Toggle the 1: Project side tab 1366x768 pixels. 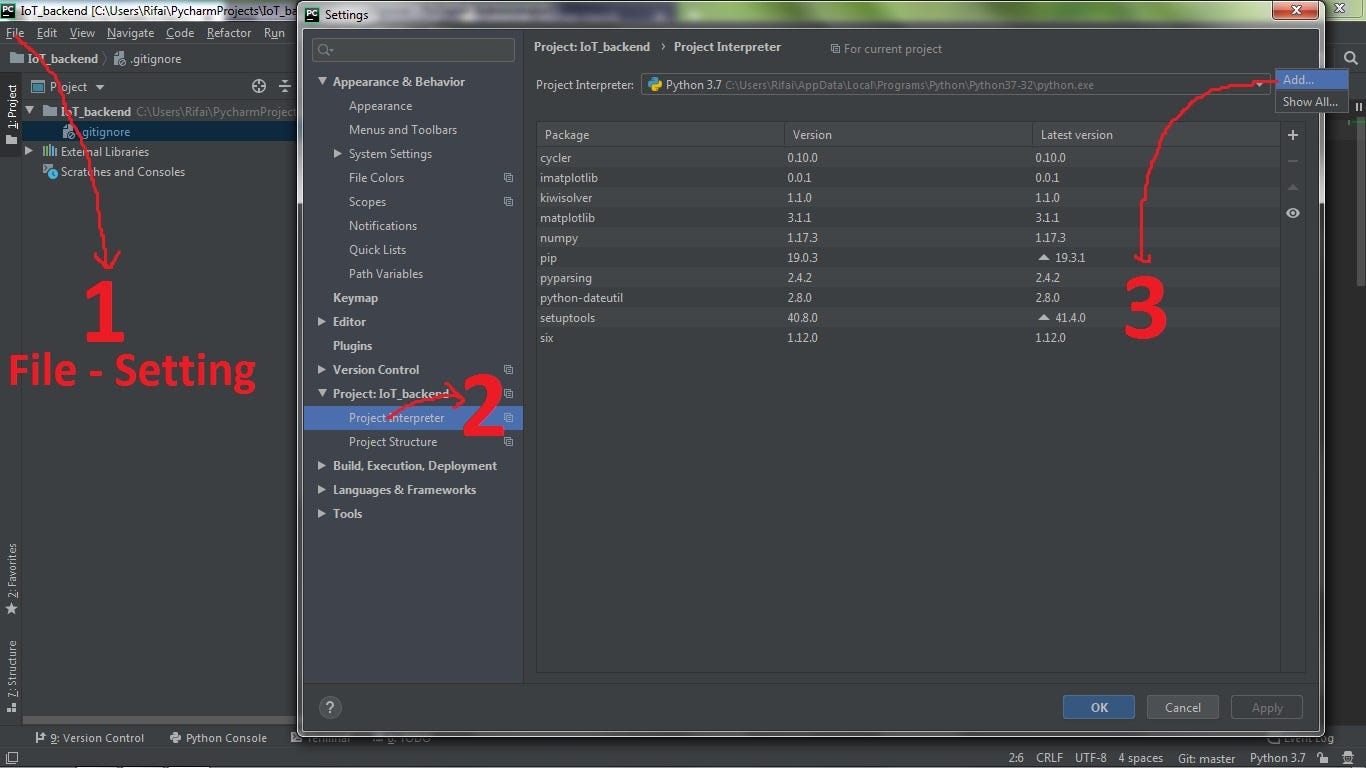pos(12,113)
